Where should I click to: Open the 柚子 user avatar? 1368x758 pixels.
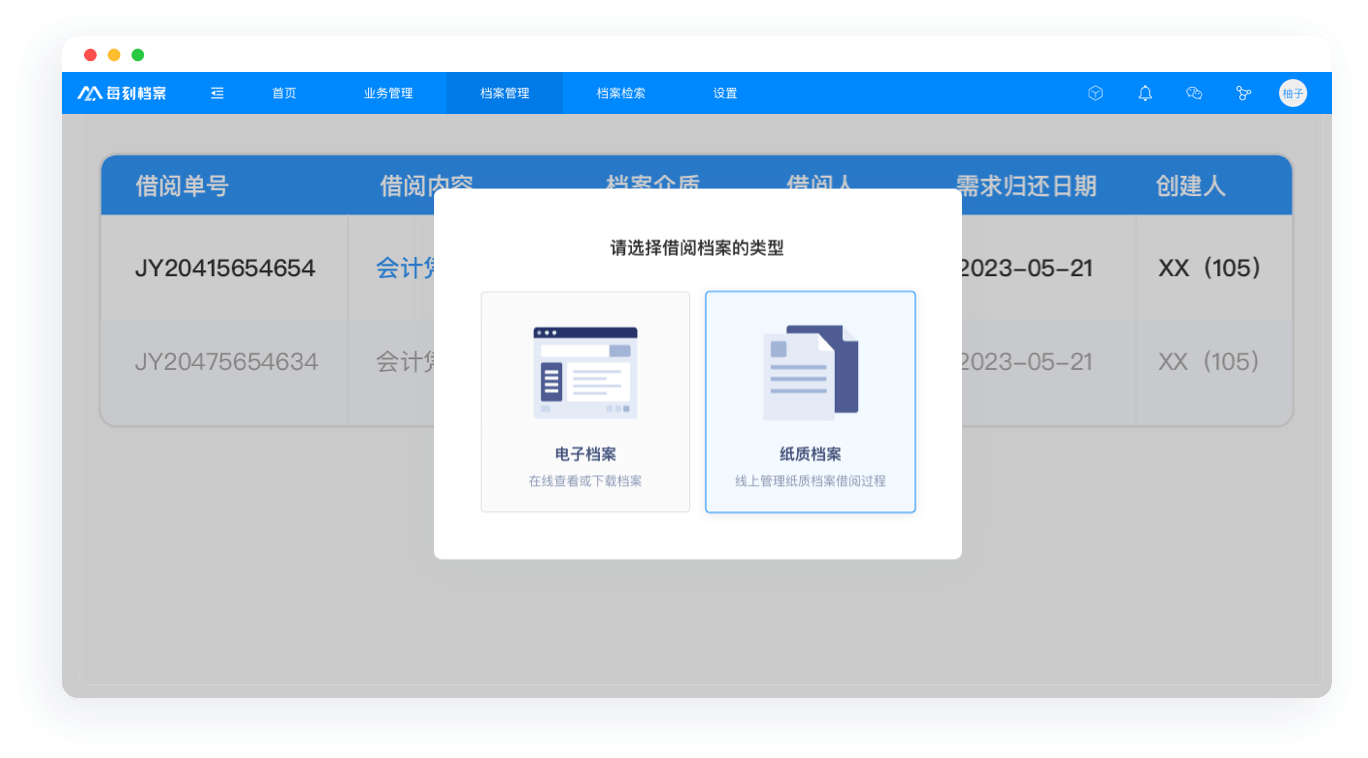point(1292,93)
